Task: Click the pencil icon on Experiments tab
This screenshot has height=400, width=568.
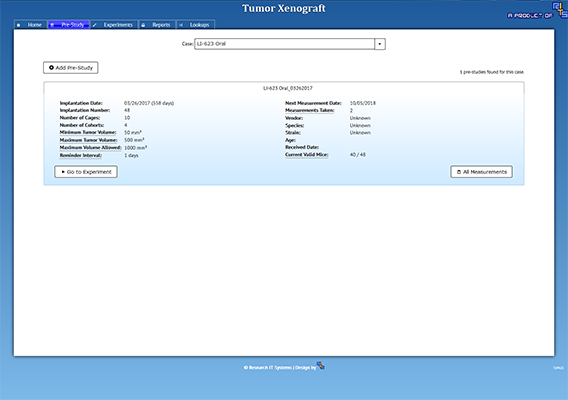Action: pyautogui.click(x=95, y=25)
